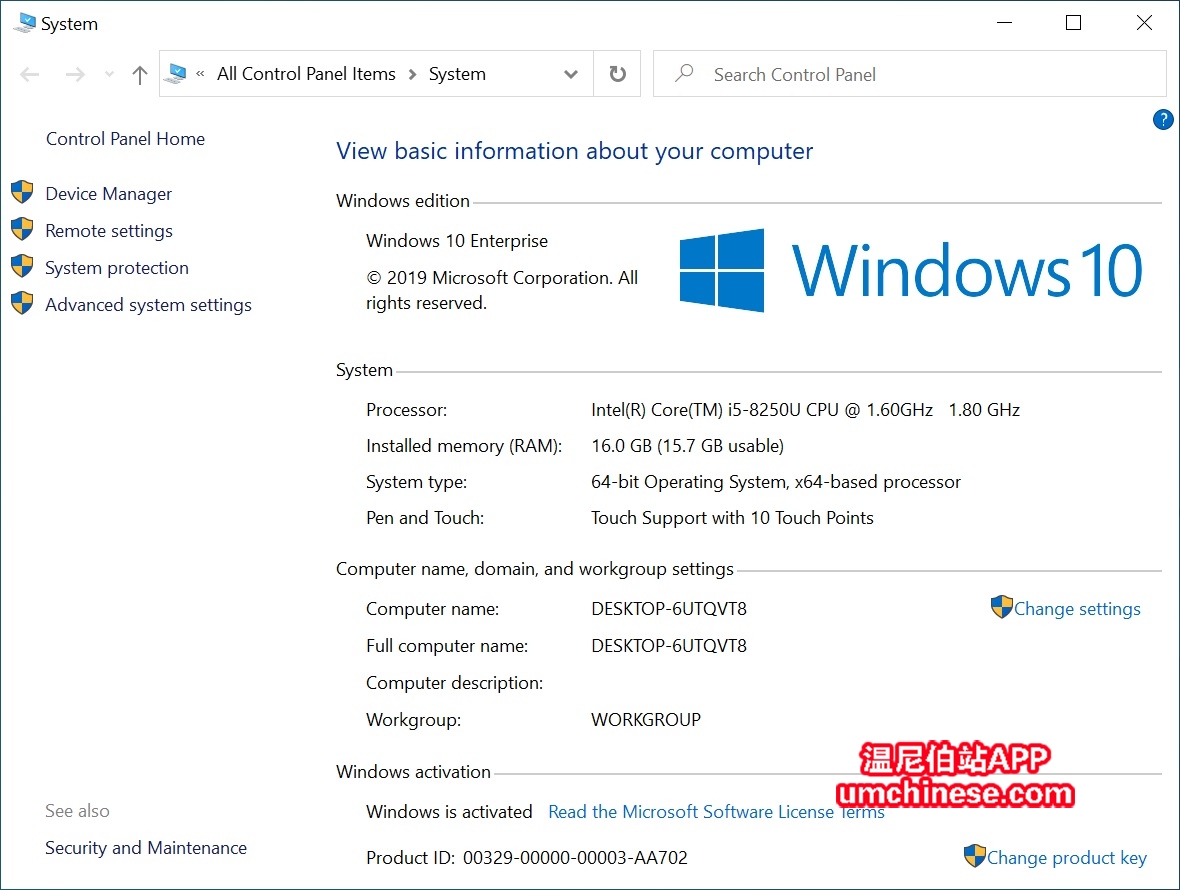Click Touch Support with 10 Touch Points
Screen dimensions: 1180x890
tap(732, 518)
